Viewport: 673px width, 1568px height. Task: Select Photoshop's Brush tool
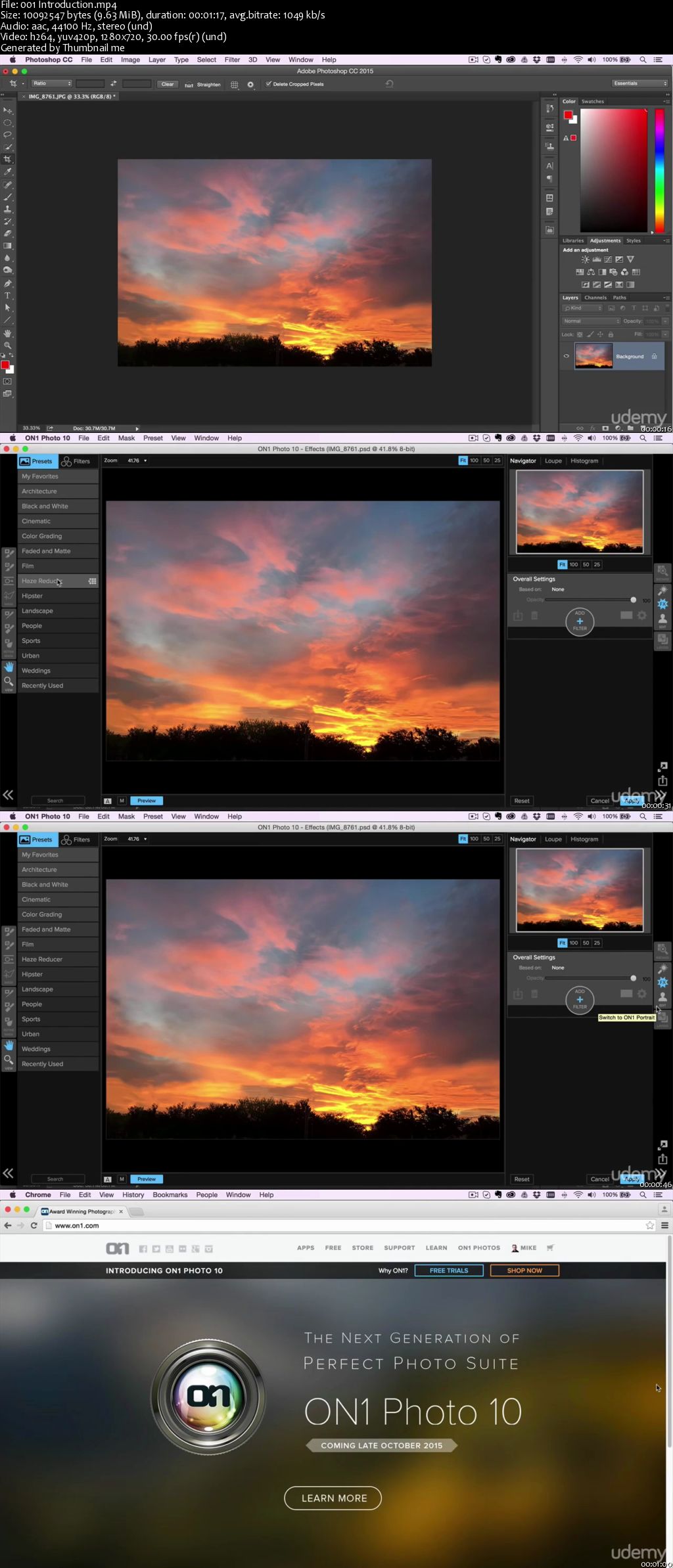click(x=8, y=196)
